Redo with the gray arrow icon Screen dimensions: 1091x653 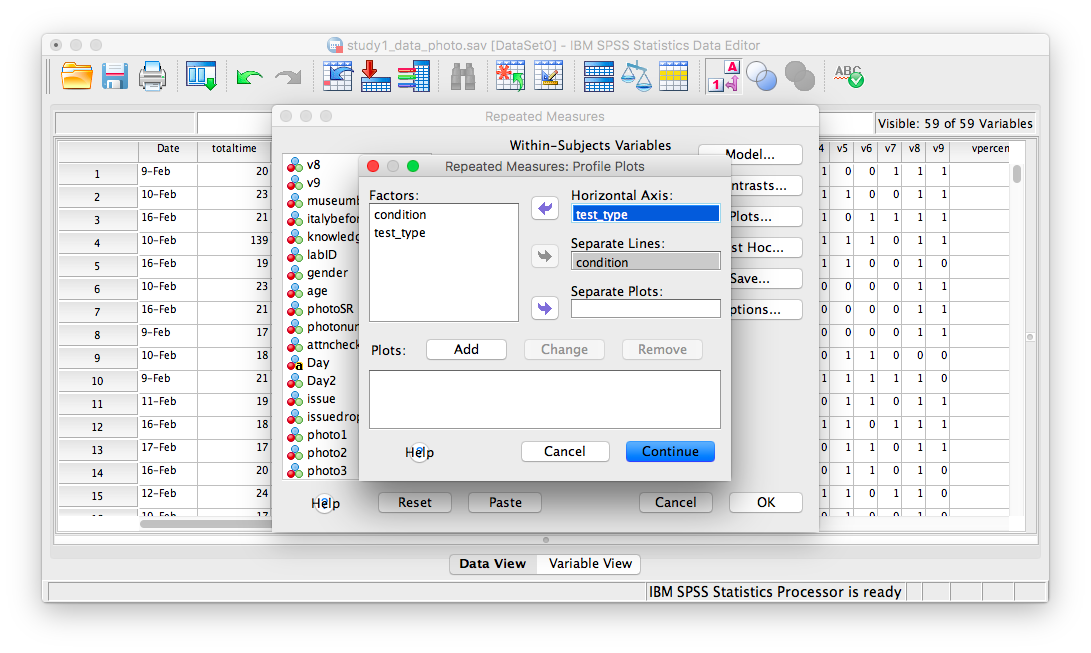pos(288,77)
